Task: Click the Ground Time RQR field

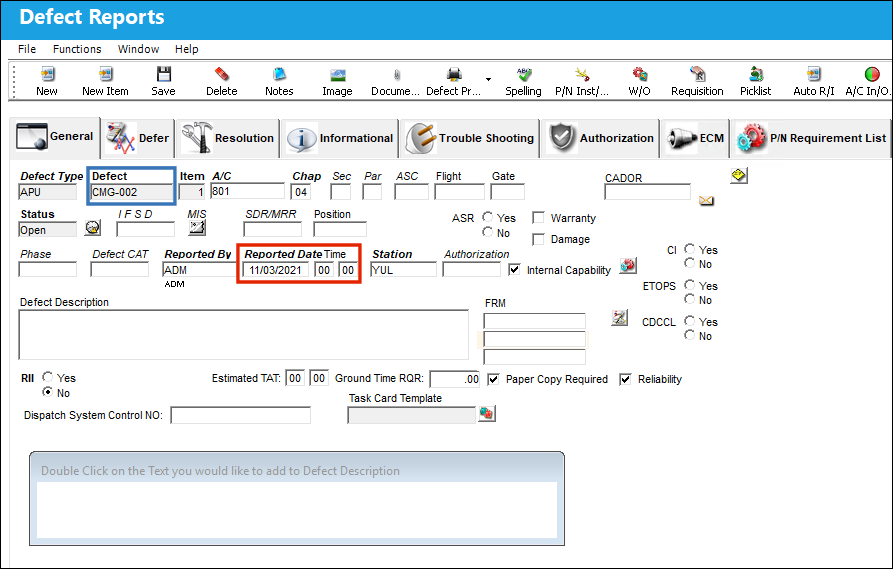Action: (454, 379)
